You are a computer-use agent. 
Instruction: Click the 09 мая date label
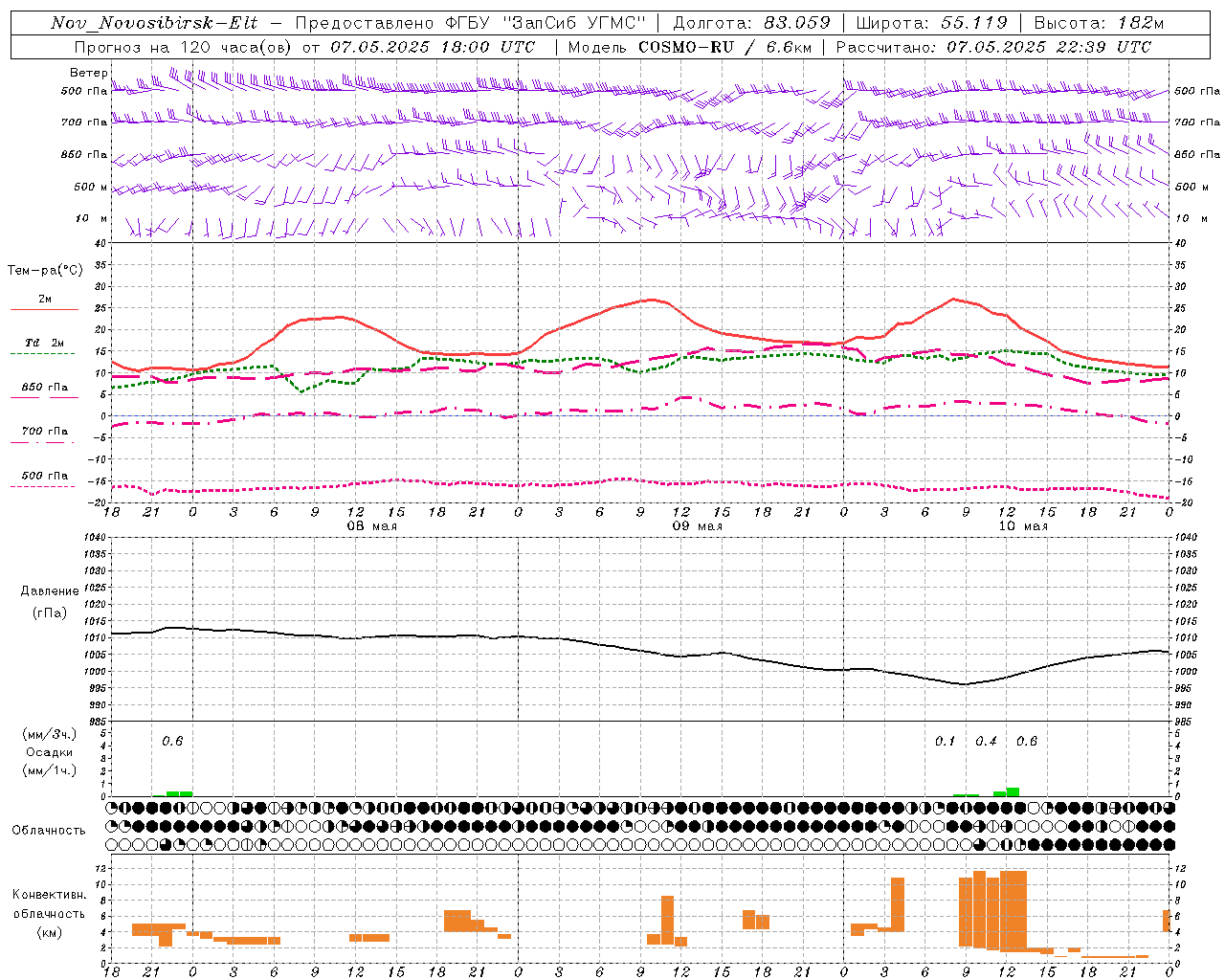pos(697,526)
